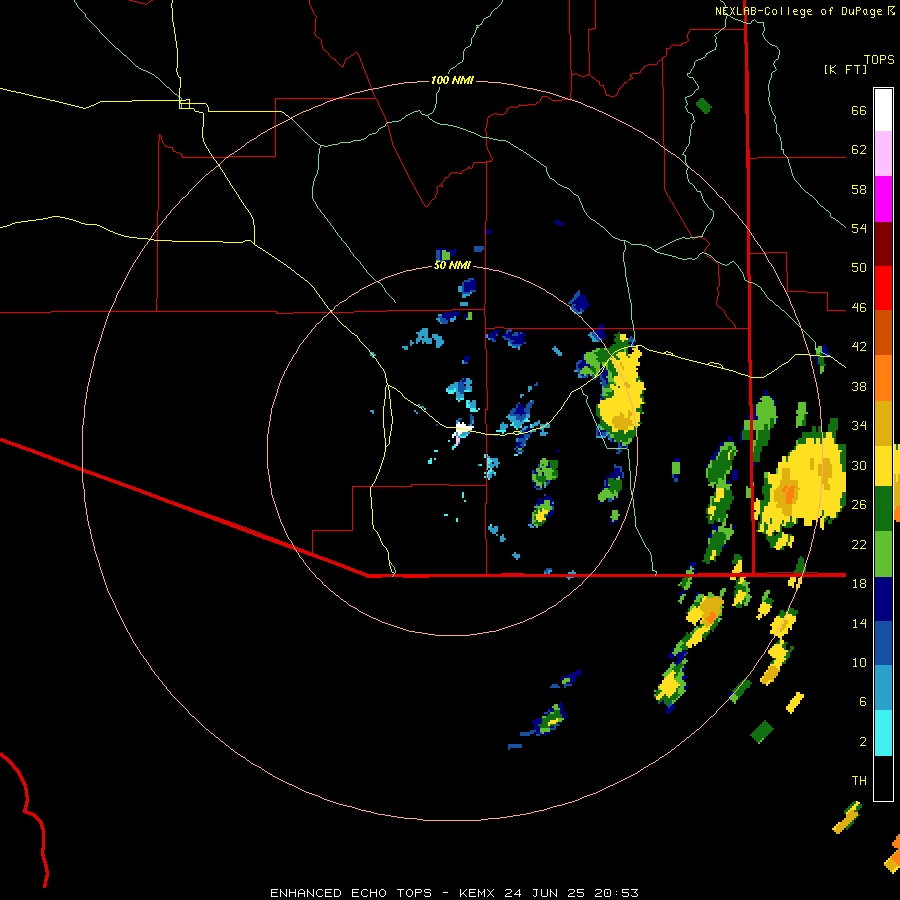Click the 50 value on the legend
The image size is (900, 900).
pos(859,267)
